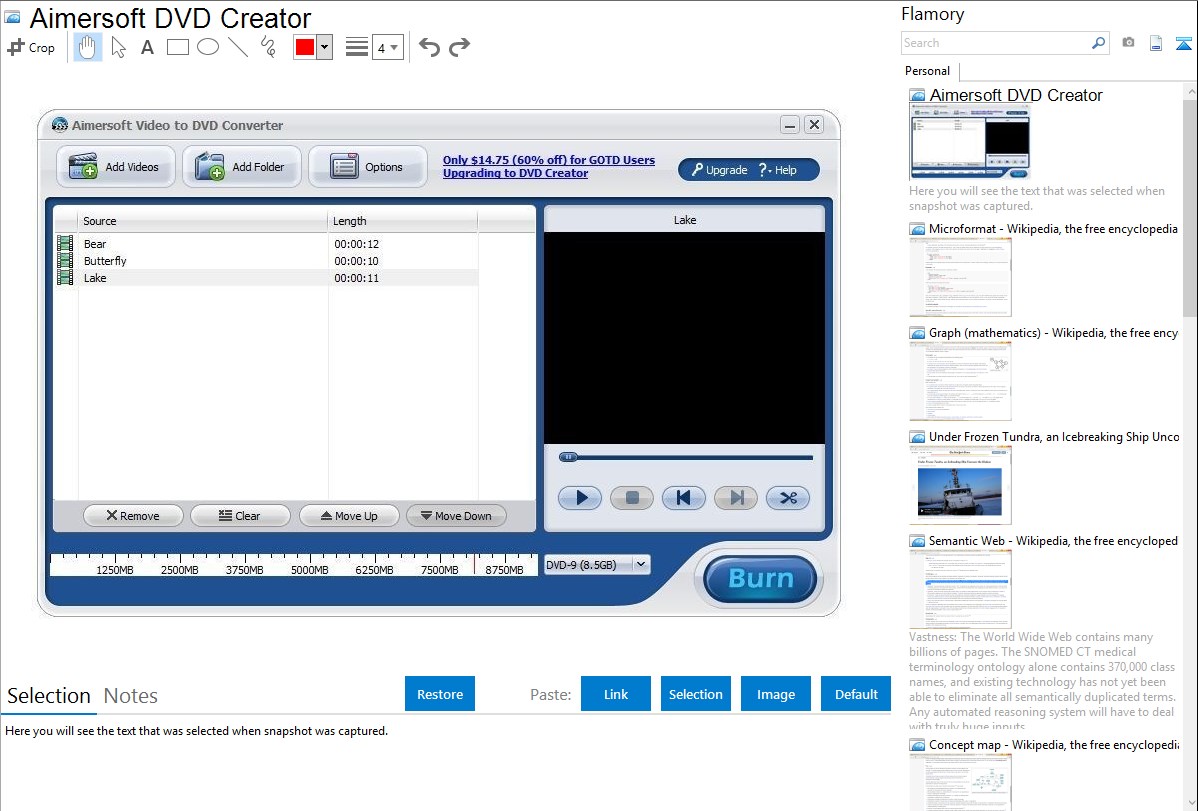Image resolution: width=1198 pixels, height=811 pixels.
Task: Choose the text annotation tool
Action: click(x=147, y=47)
